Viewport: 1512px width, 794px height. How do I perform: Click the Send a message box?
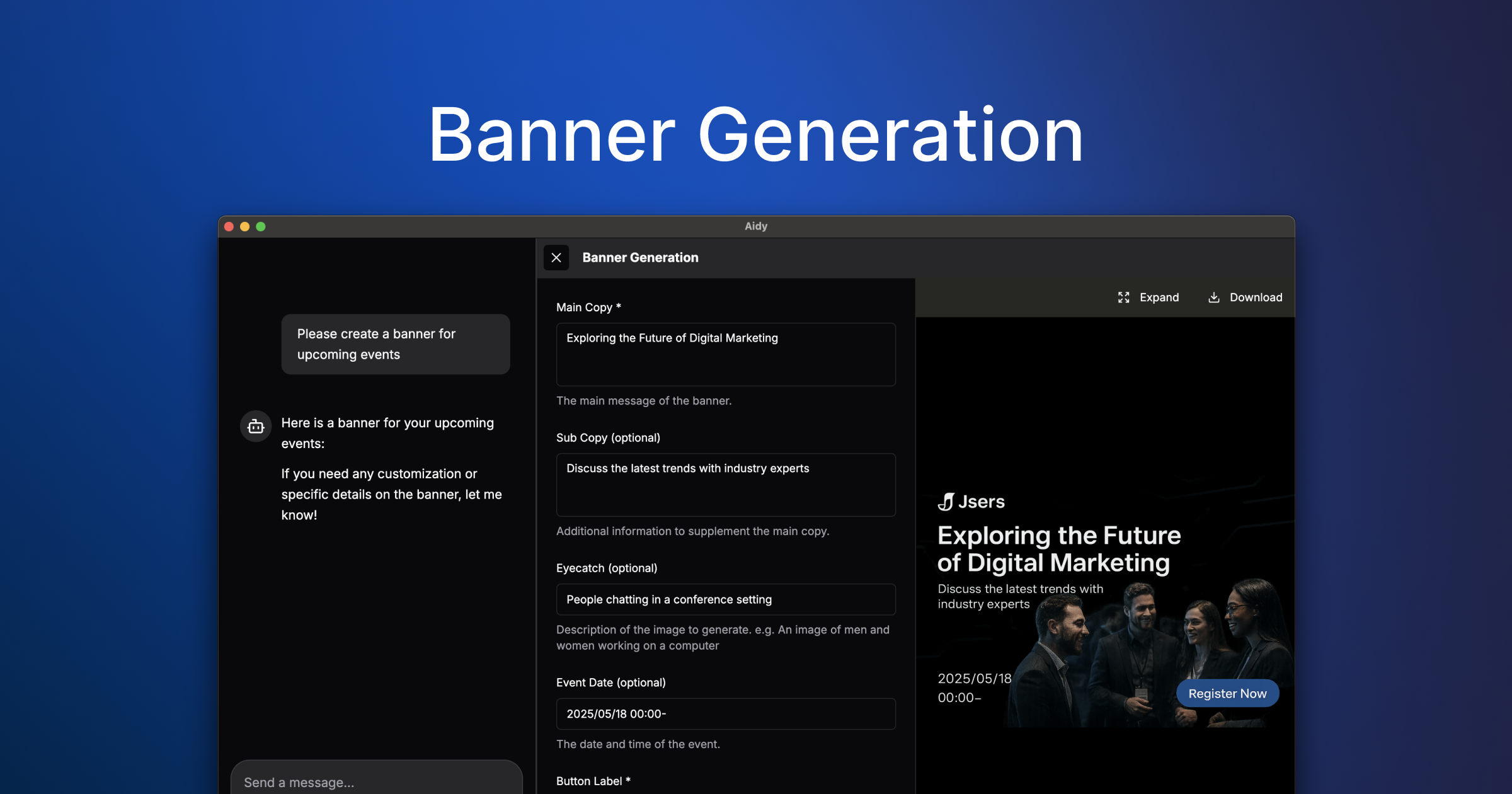pyautogui.click(x=376, y=782)
